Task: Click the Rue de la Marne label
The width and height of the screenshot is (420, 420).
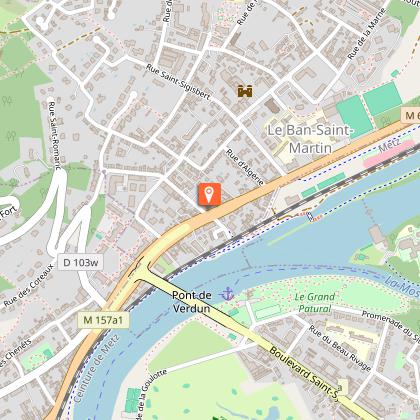Action: (366, 34)
